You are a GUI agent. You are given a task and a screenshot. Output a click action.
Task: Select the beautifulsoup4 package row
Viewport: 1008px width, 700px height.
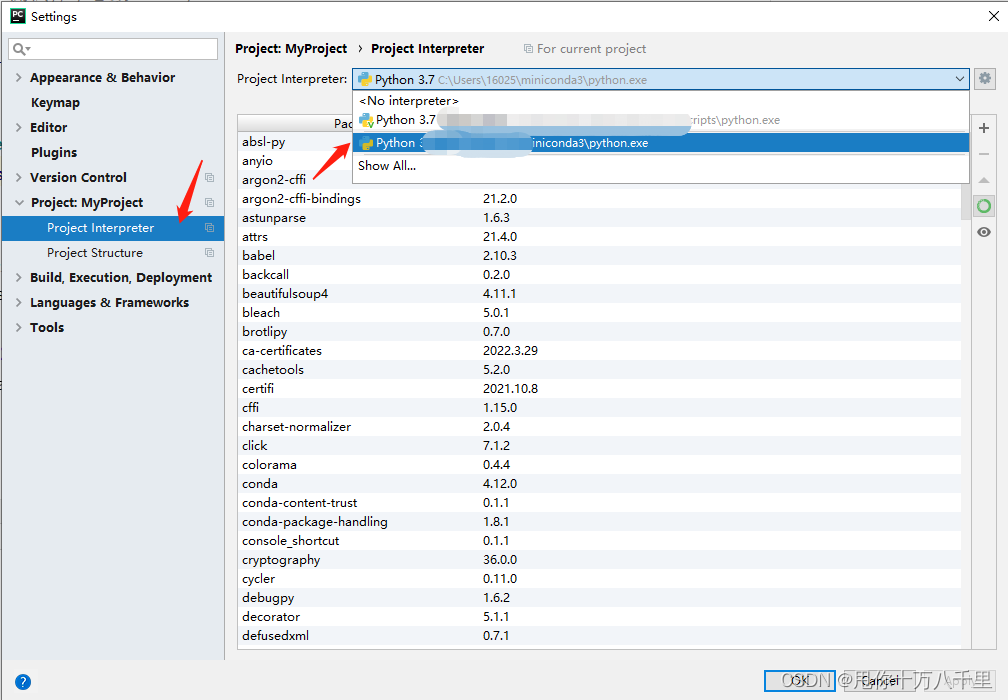(599, 294)
